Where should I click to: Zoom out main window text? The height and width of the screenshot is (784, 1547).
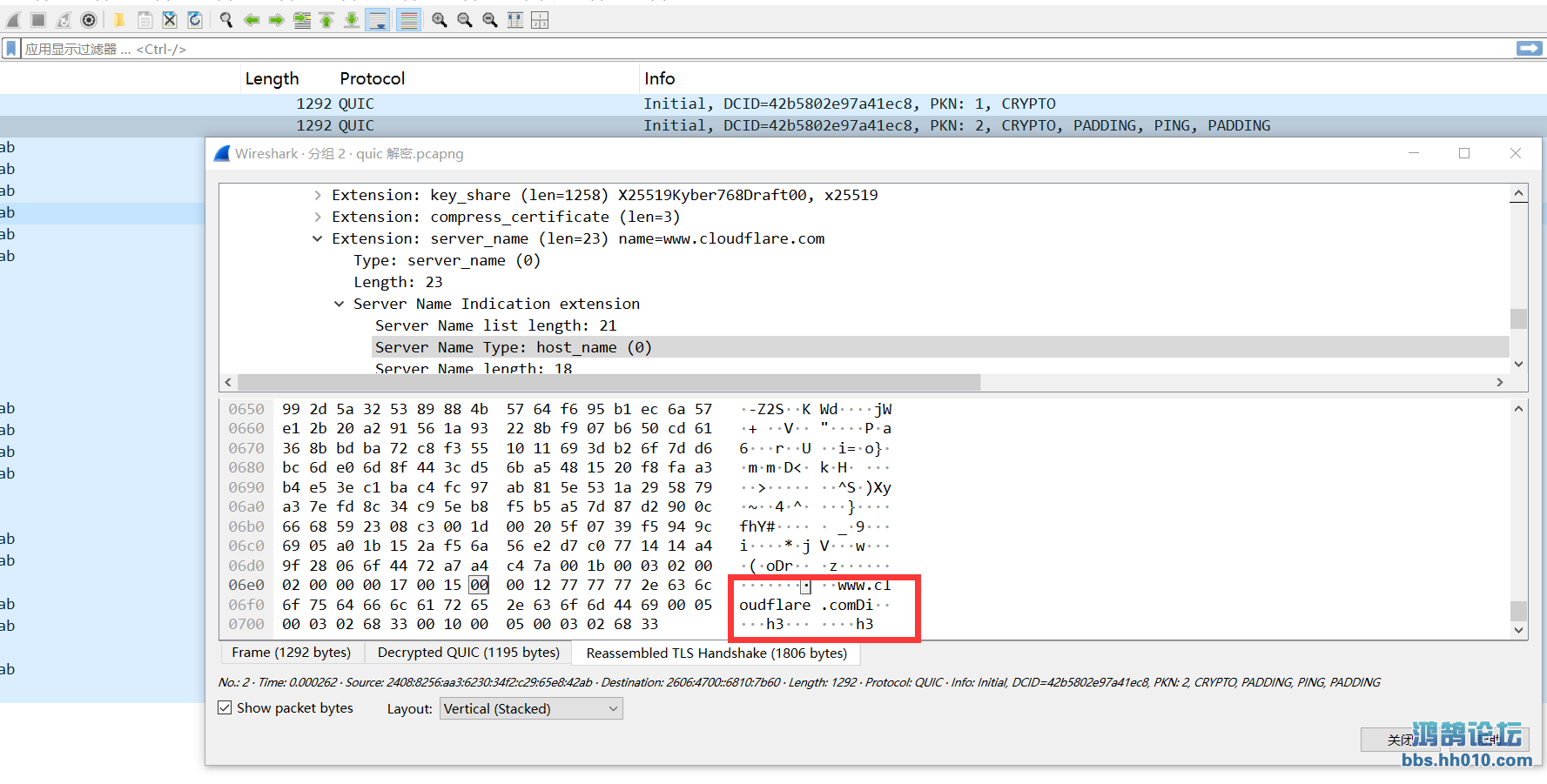coord(465,20)
